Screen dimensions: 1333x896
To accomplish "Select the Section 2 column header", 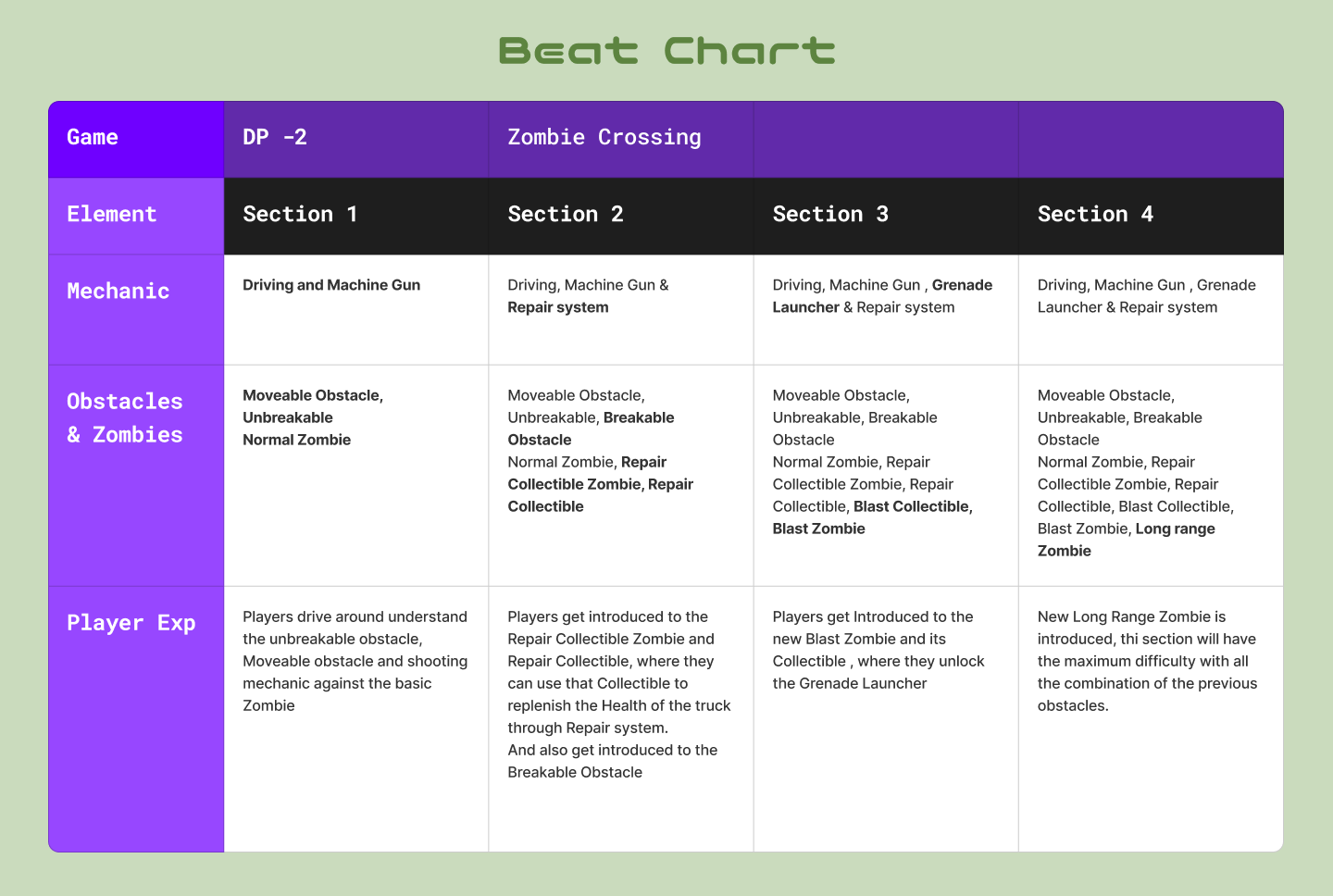I will click(566, 215).
